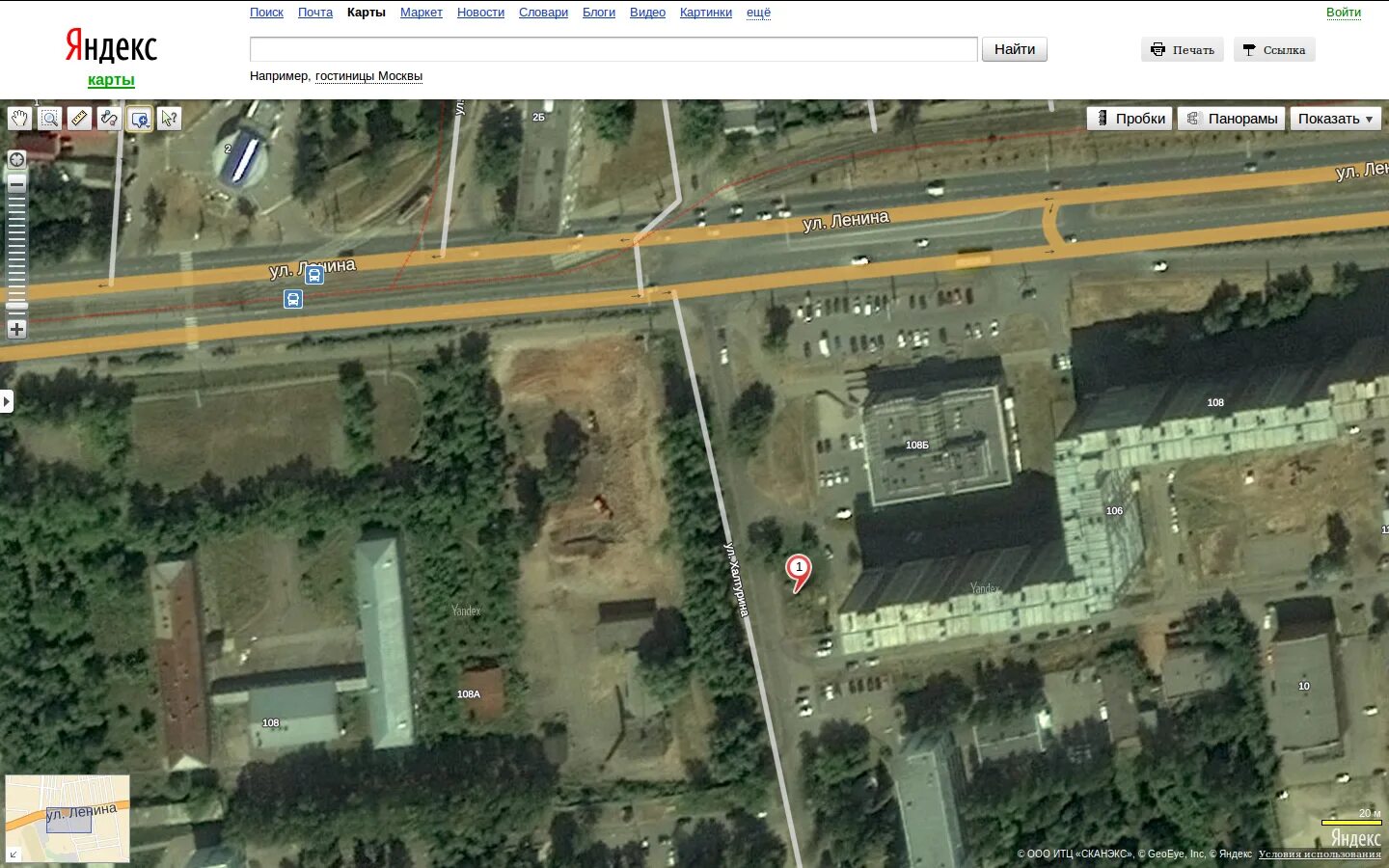Select the what's here info cursor tool
This screenshot has height=868, width=1389.
click(x=169, y=119)
